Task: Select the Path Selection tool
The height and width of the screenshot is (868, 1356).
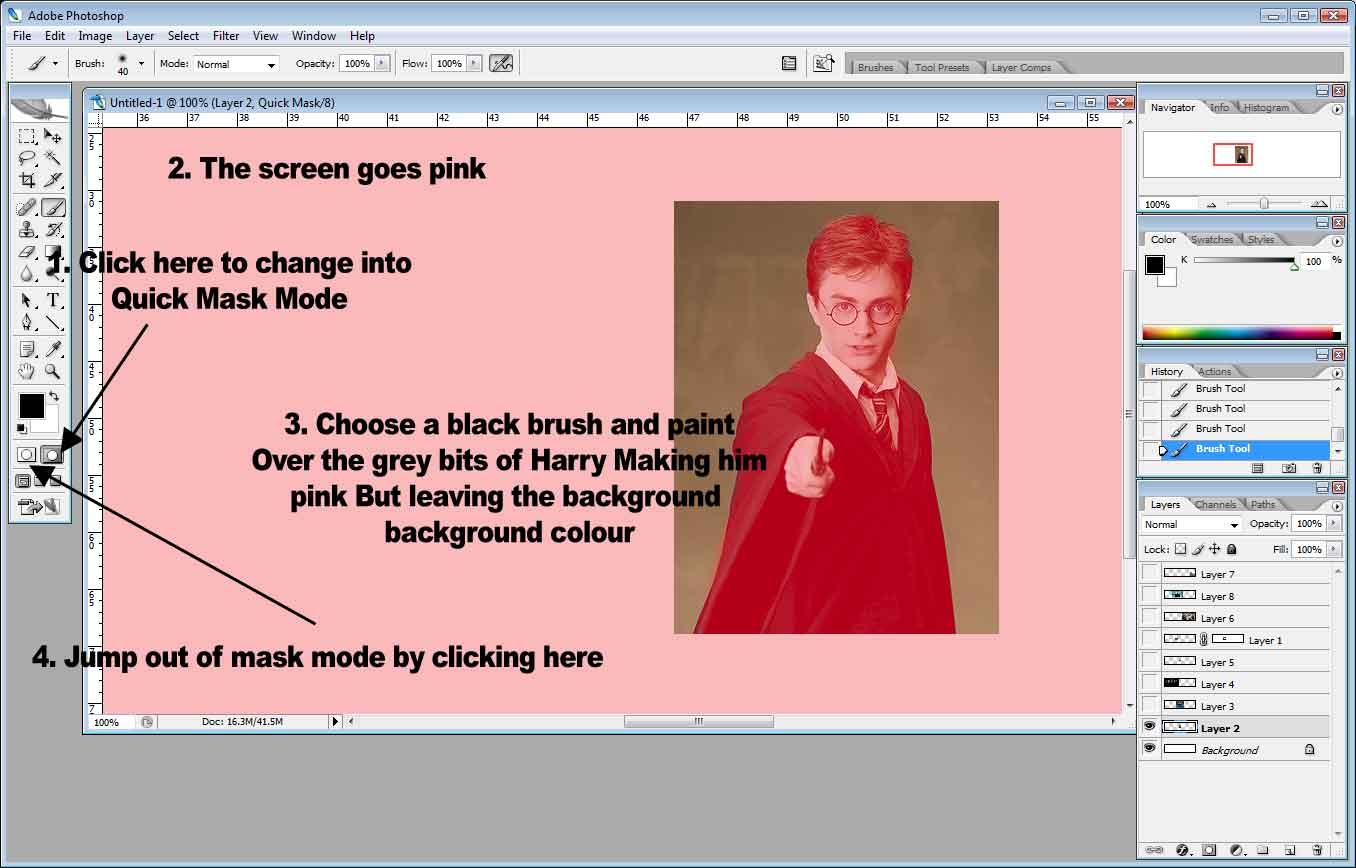Action: coord(27,300)
